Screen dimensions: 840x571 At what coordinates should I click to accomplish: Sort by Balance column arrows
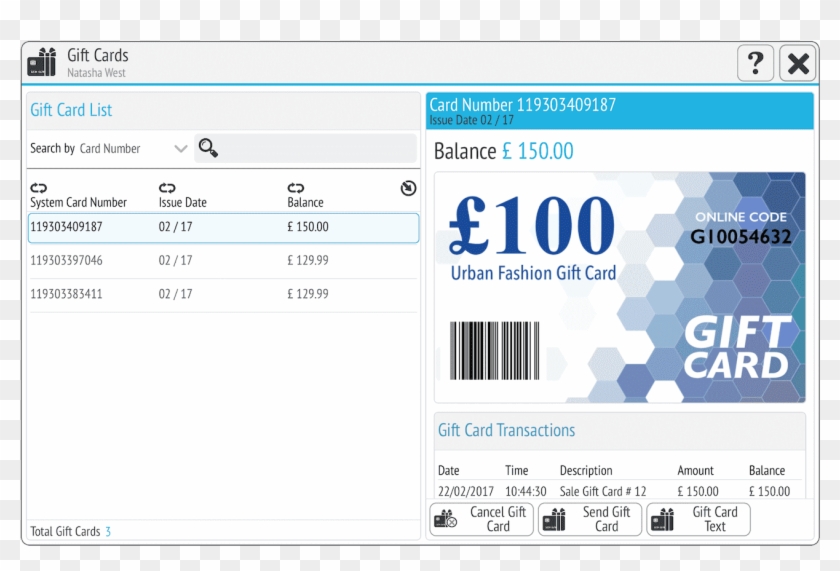point(296,188)
